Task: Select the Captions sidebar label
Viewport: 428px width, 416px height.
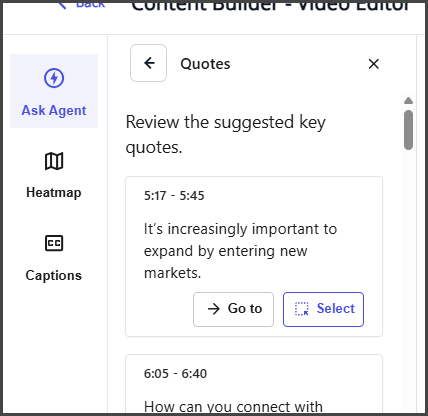Action: point(54,275)
